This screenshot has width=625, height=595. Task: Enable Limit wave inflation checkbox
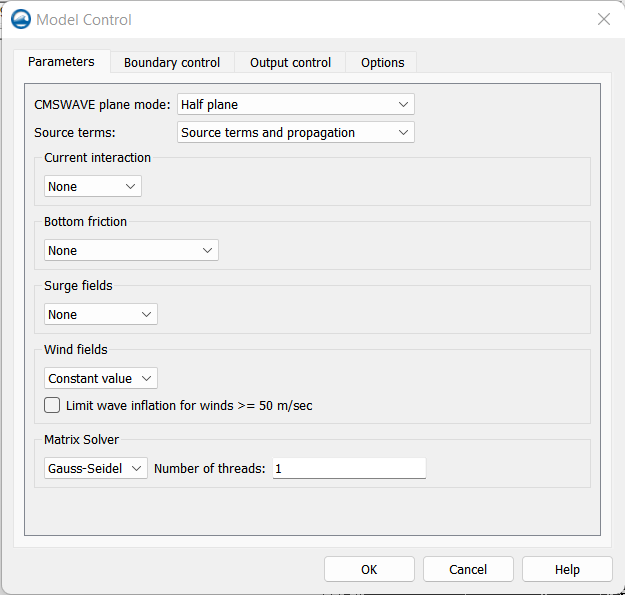[52, 405]
